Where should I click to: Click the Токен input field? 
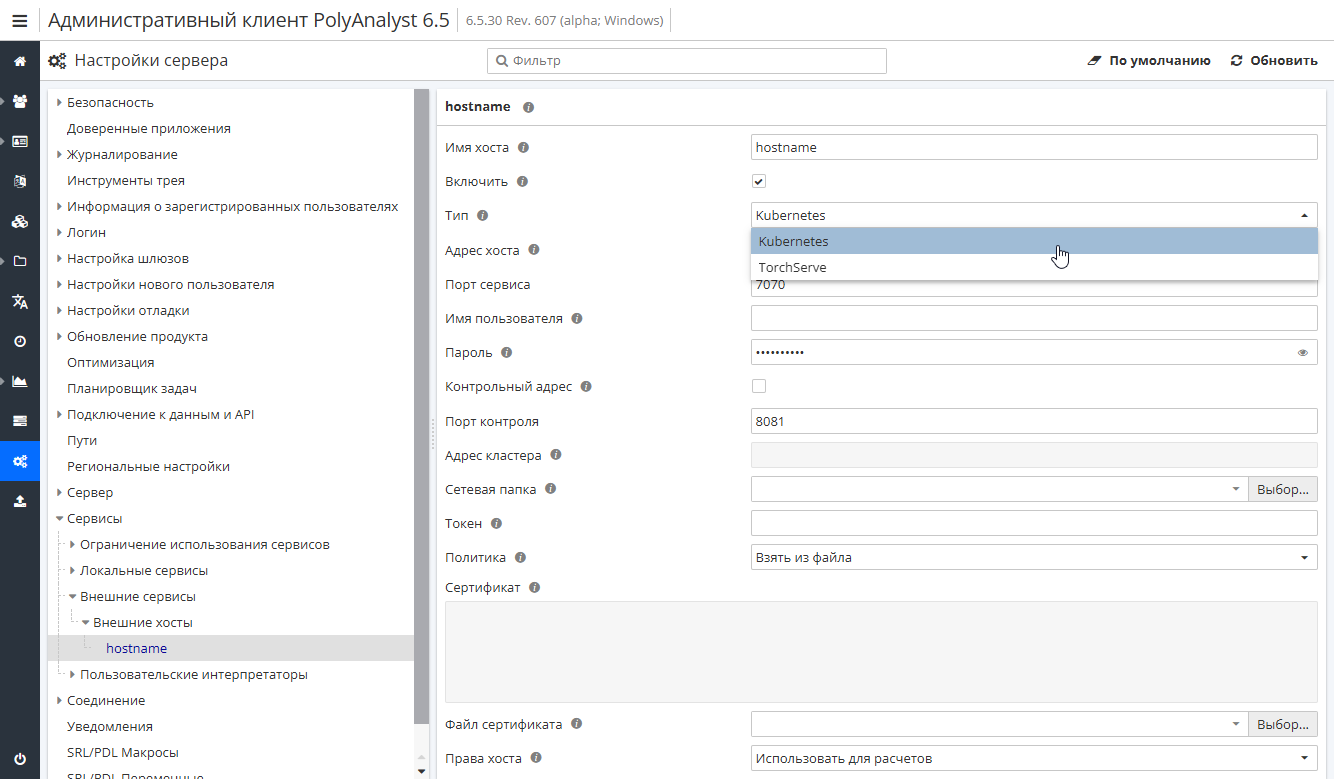1034,523
